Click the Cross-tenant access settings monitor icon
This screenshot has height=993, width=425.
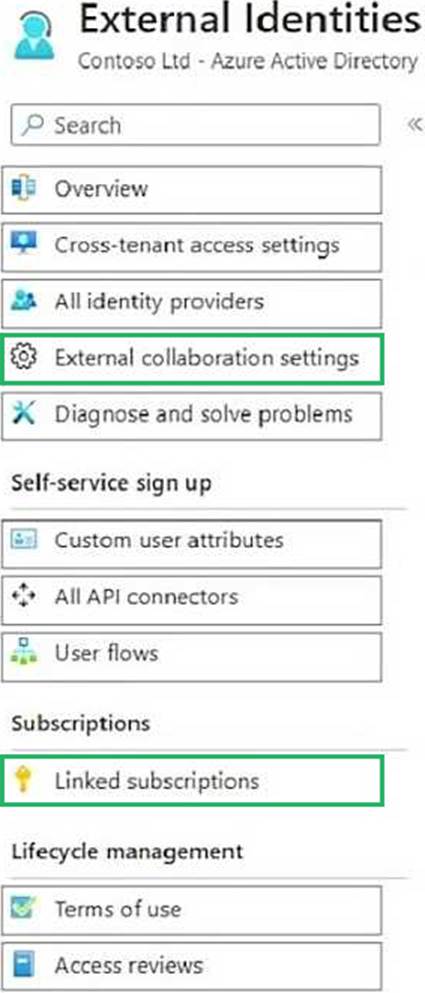pos(24,244)
